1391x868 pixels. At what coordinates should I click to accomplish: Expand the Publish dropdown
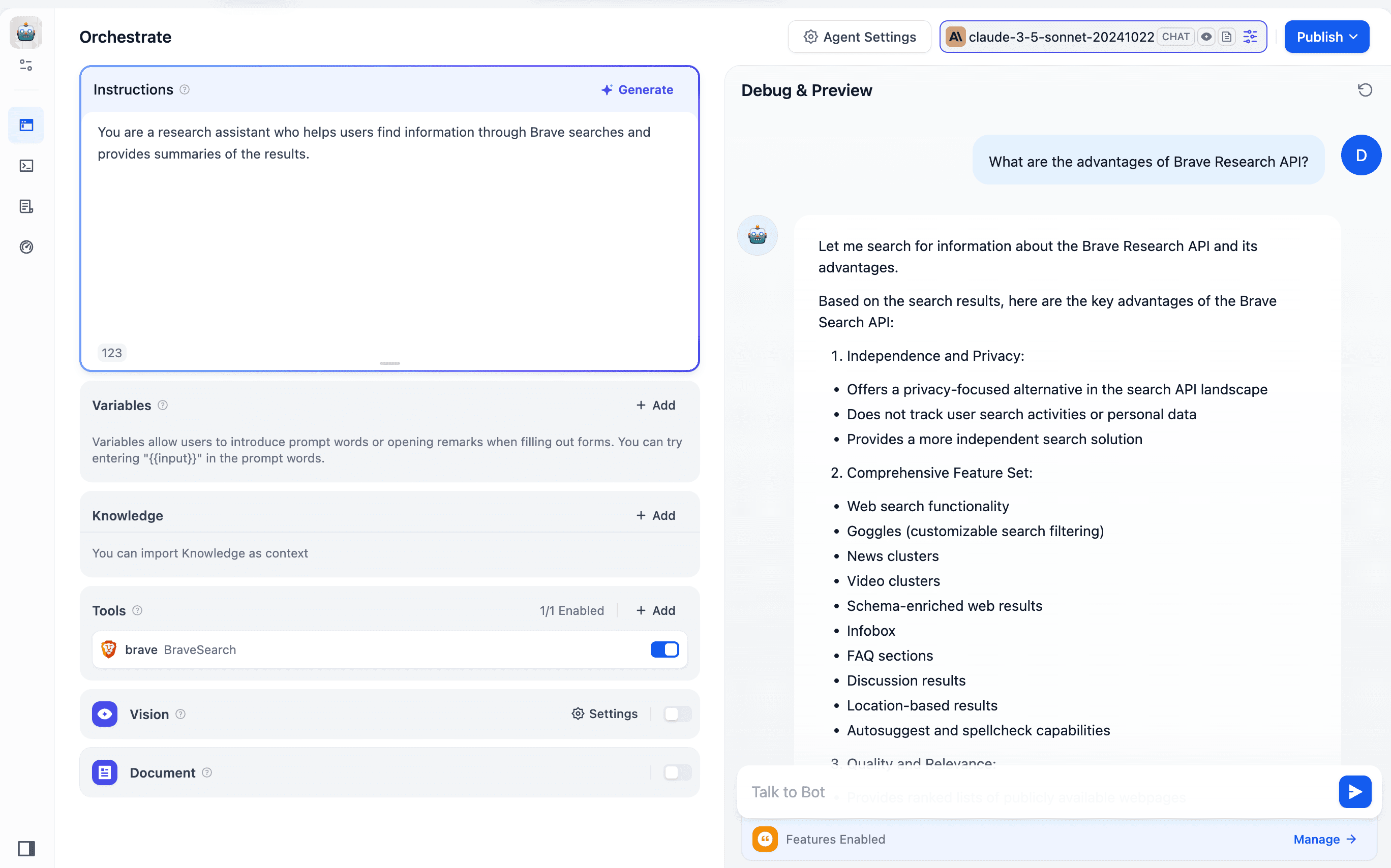point(1326,37)
